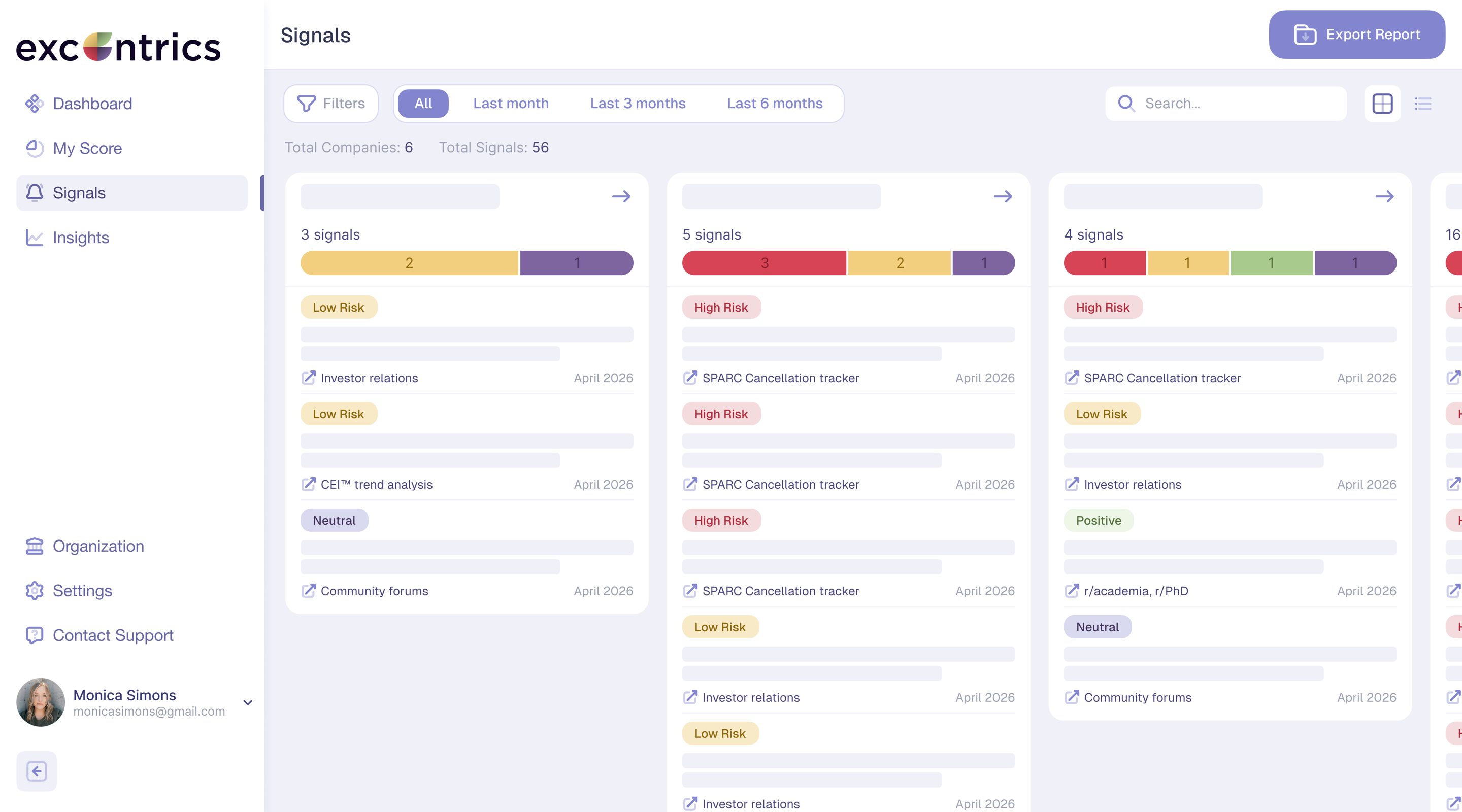The image size is (1462, 812).
Task: Collapse the sidebar with back-arrow icon
Action: point(37,771)
